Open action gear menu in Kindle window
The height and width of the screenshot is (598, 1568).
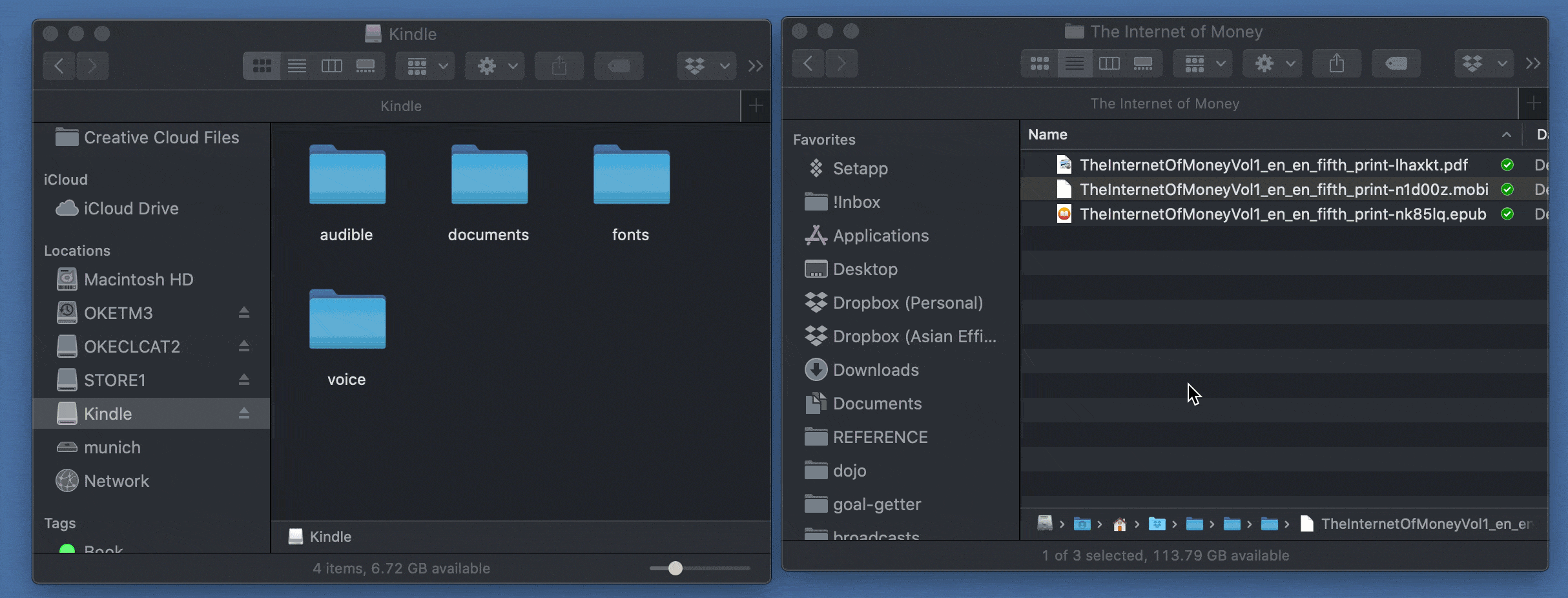495,66
